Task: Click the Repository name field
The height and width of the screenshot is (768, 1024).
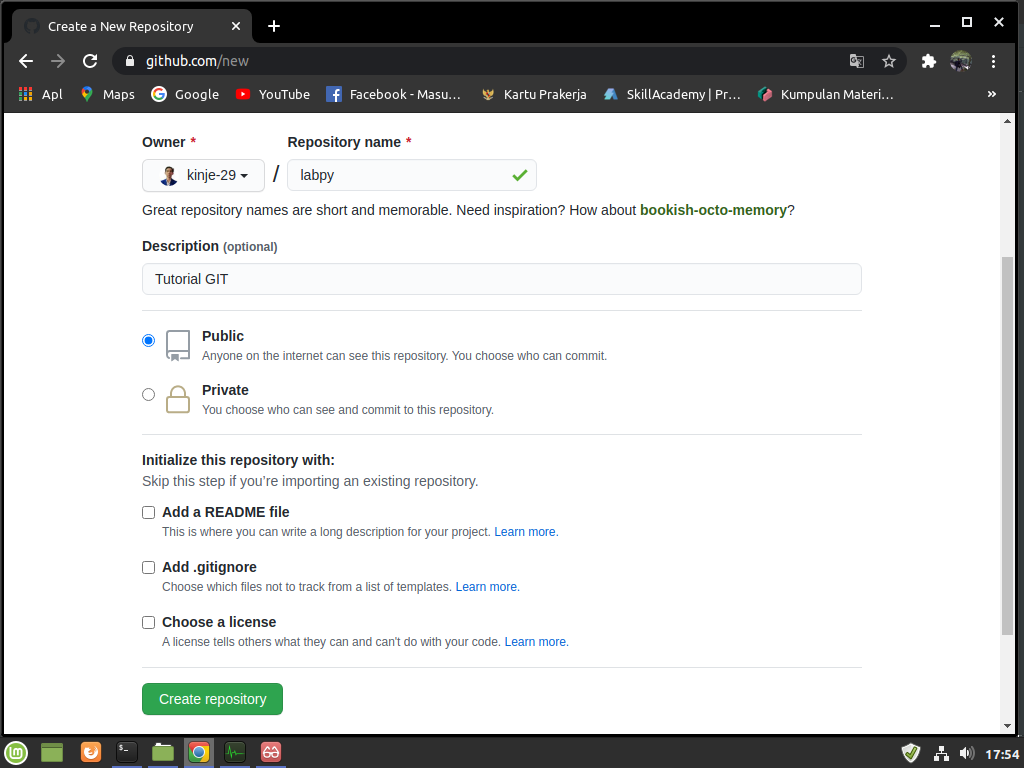Action: click(411, 175)
